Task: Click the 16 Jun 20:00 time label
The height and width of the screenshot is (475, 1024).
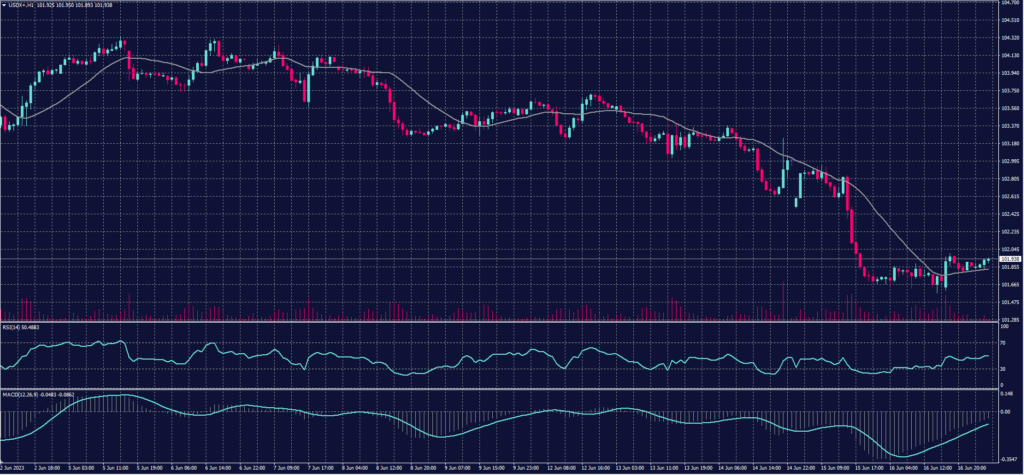Action: [974, 467]
